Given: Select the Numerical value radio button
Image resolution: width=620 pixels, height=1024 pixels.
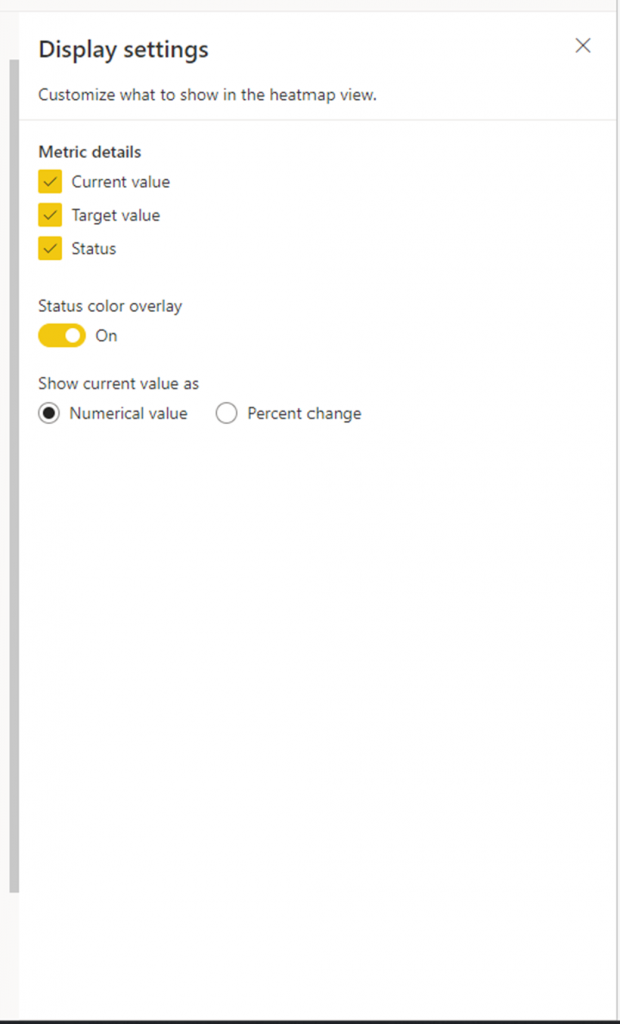Looking at the screenshot, I should pyautogui.click(x=48, y=413).
